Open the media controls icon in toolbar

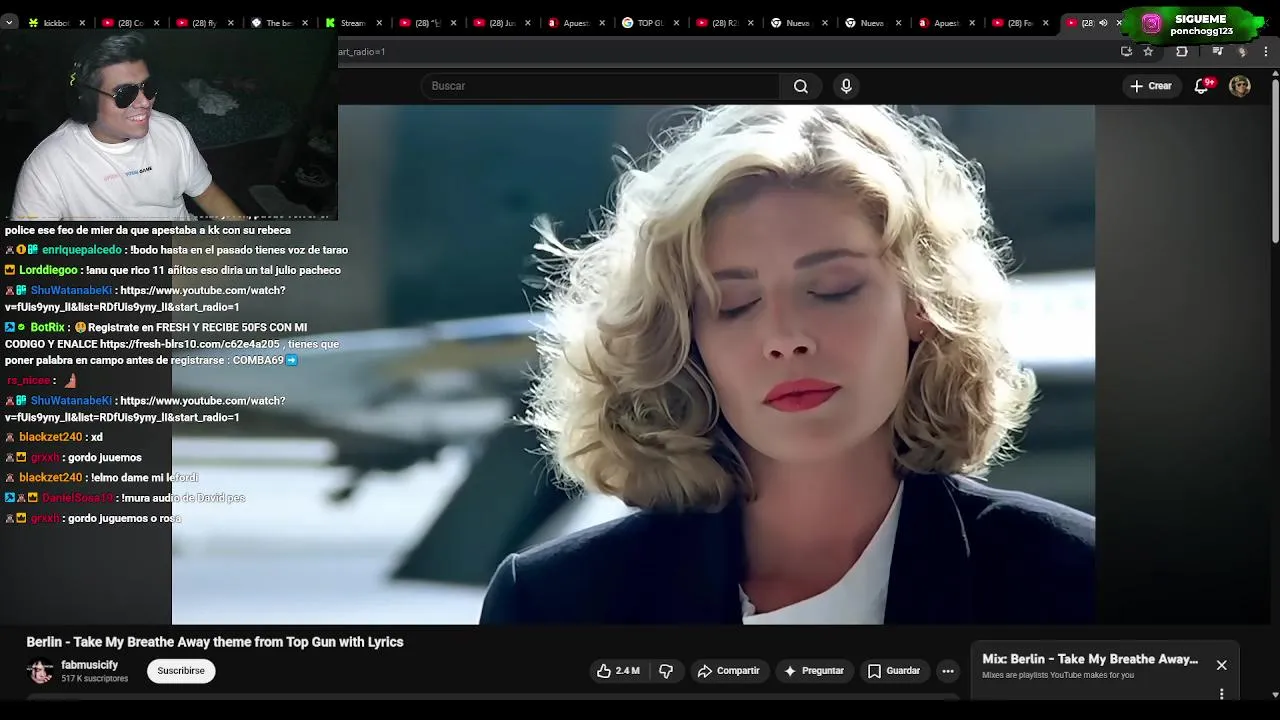pyautogui.click(x=1217, y=51)
